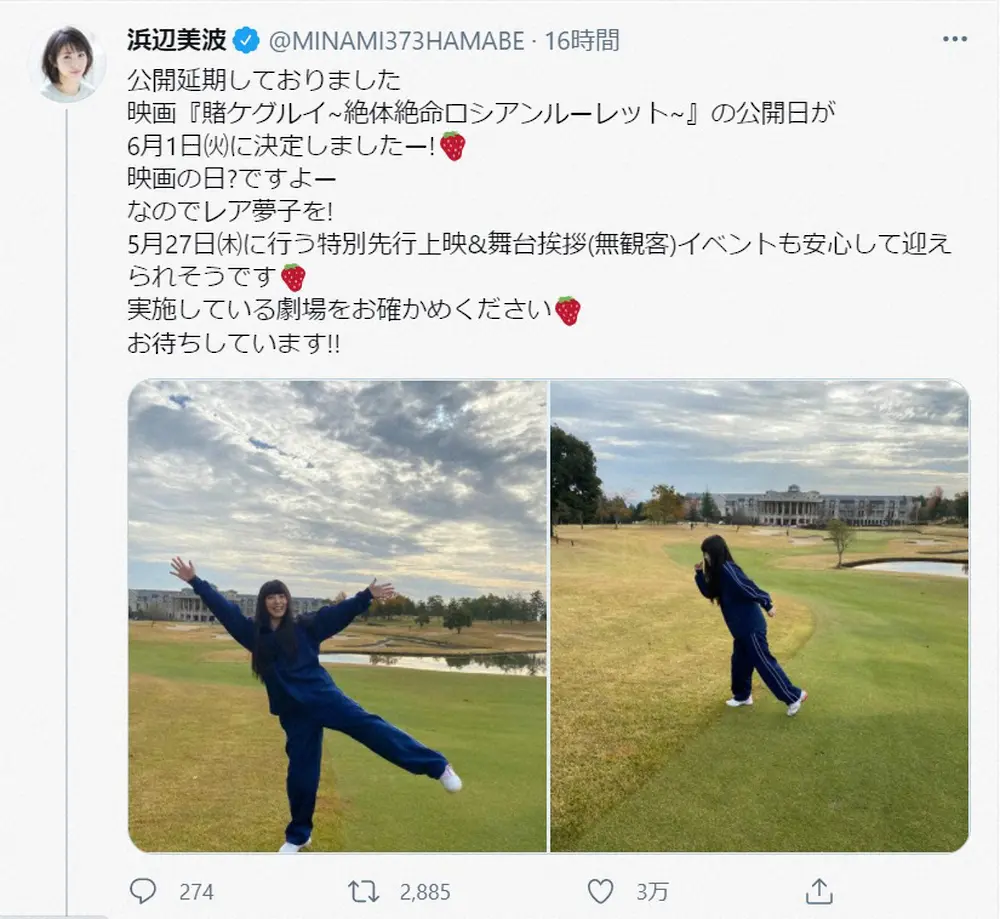
Task: Click the 2,885 retweet count
Action: 425,892
